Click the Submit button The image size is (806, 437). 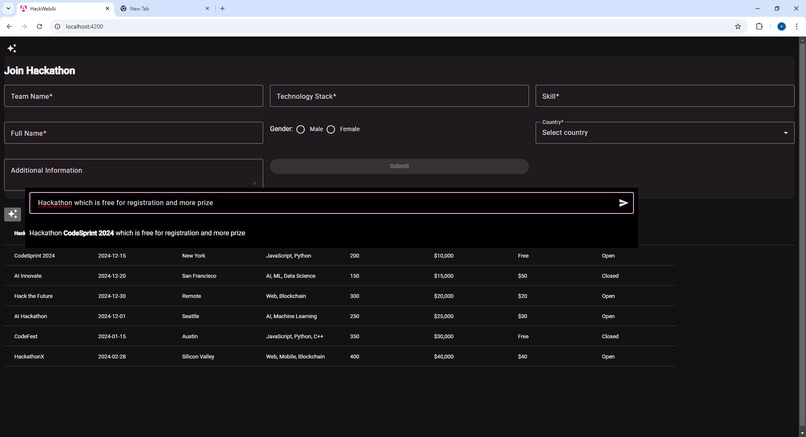pyautogui.click(x=399, y=166)
